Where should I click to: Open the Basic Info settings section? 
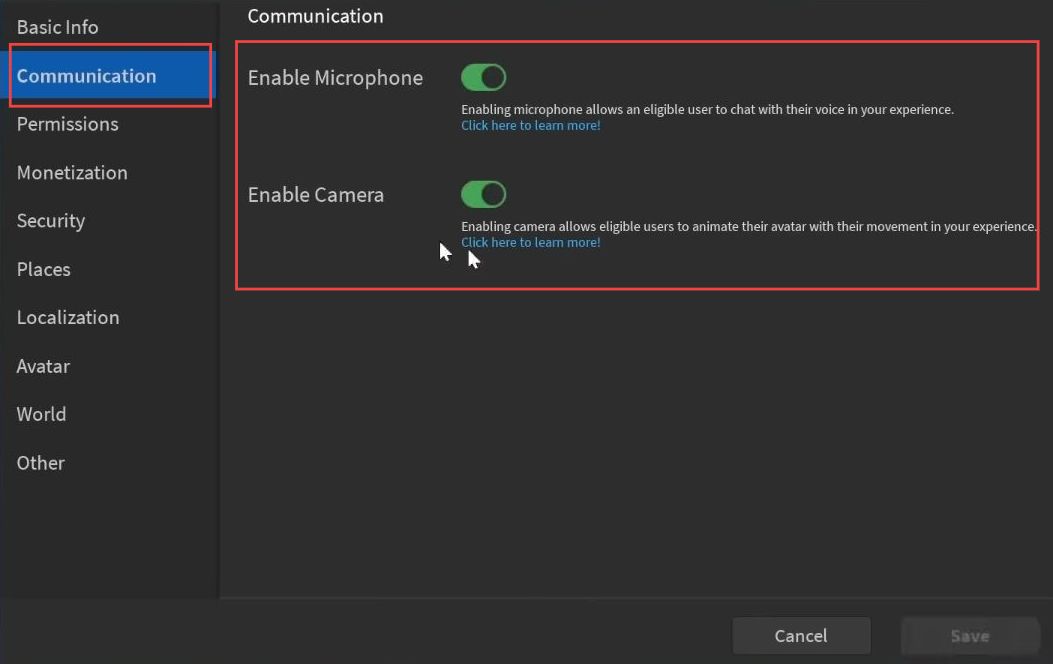58,28
